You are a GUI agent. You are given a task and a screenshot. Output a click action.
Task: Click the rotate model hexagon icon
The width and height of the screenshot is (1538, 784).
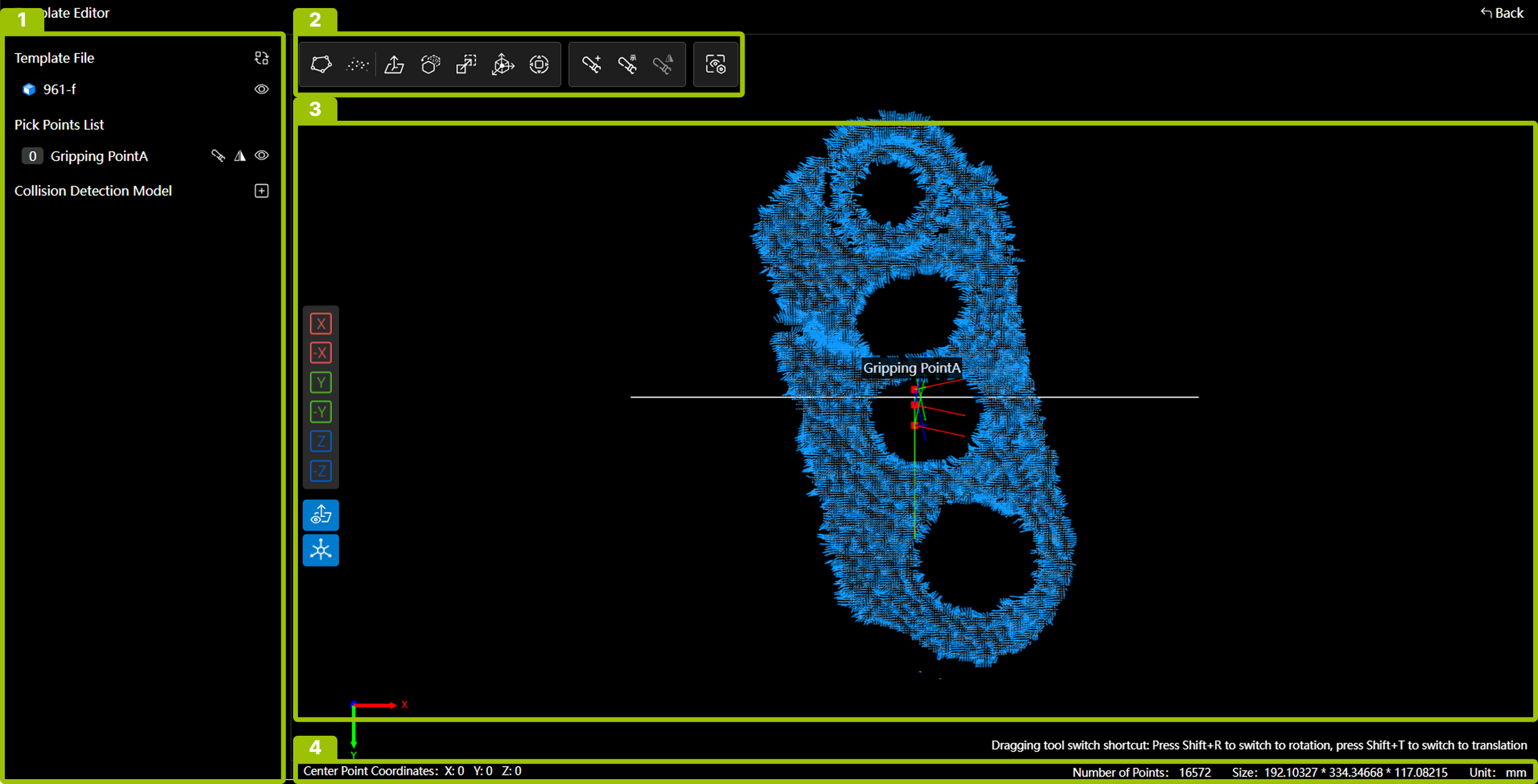pos(431,64)
